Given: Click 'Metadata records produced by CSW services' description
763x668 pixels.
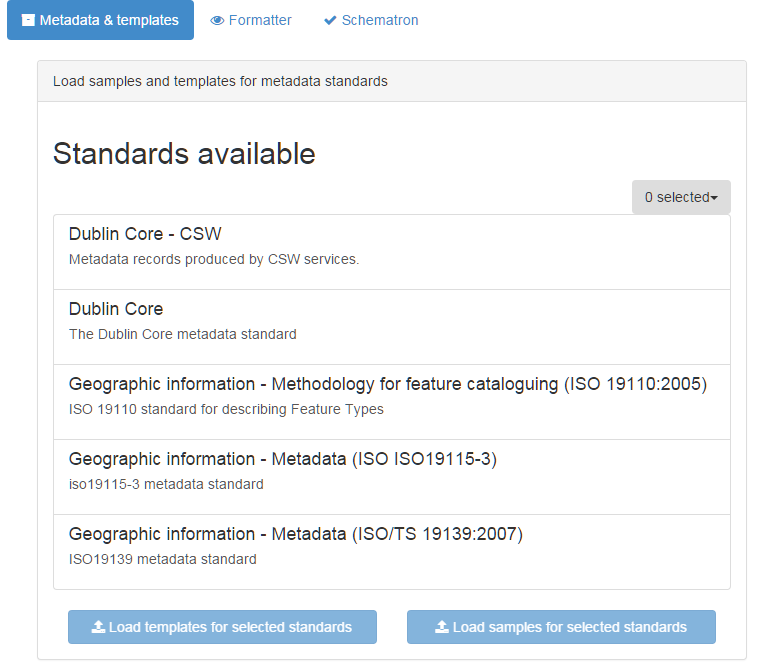Looking at the screenshot, I should pos(214,259).
